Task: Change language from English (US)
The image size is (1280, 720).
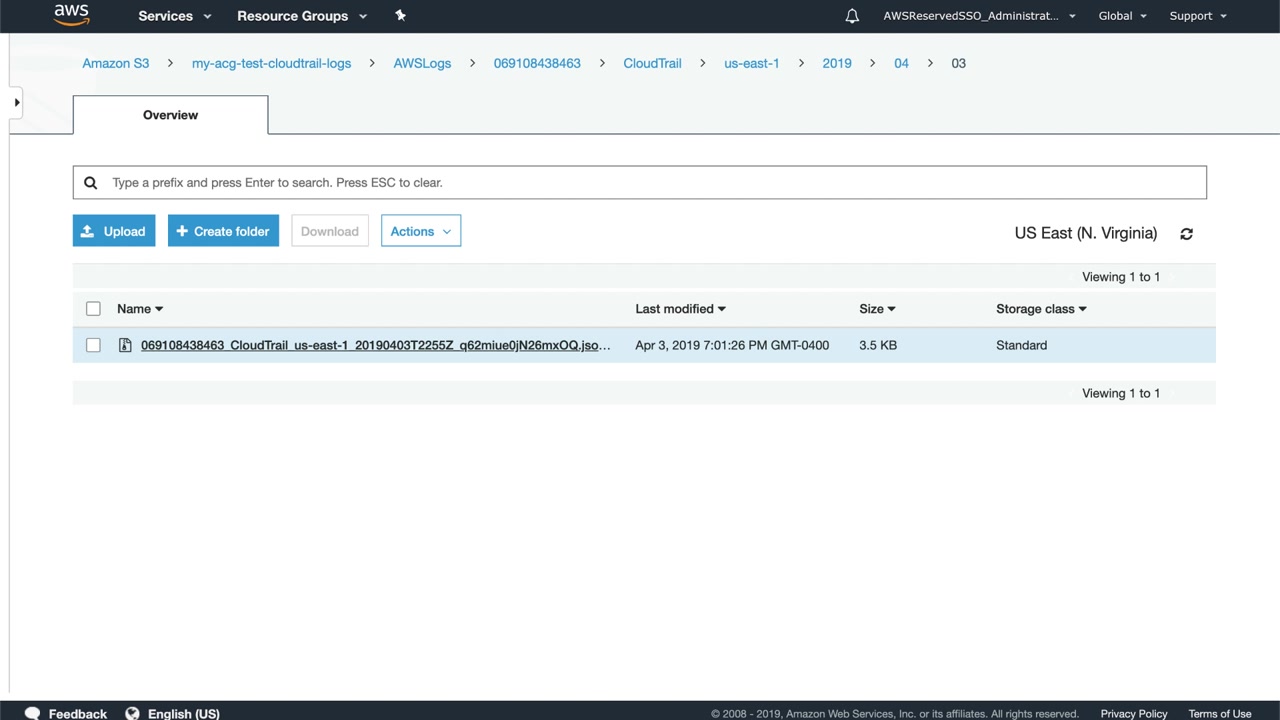Action: point(184,713)
